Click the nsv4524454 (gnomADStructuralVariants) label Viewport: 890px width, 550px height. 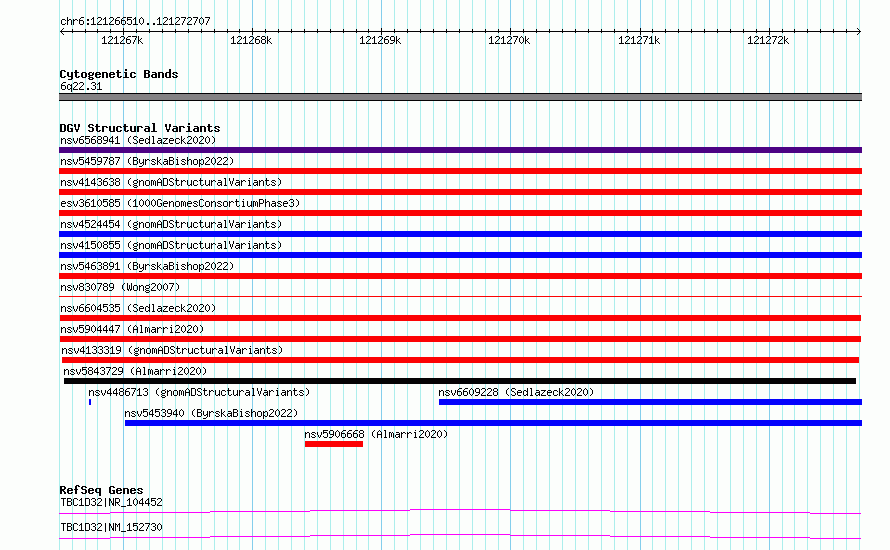pyautogui.click(x=171, y=224)
